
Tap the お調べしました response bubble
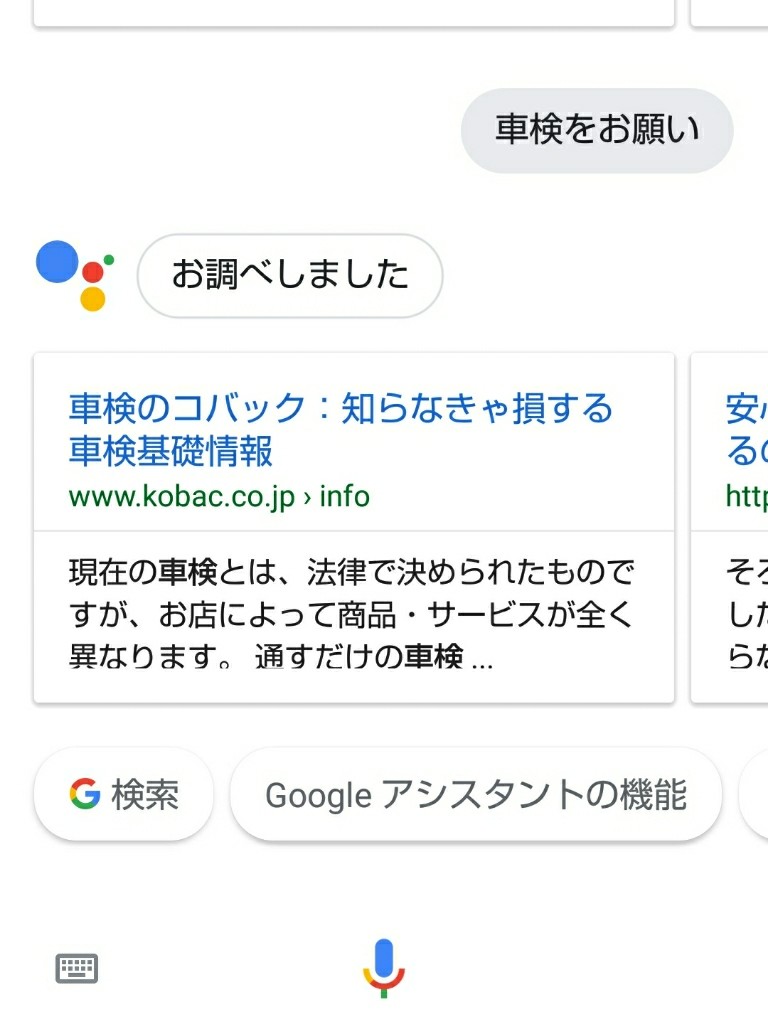pyautogui.click(x=290, y=276)
